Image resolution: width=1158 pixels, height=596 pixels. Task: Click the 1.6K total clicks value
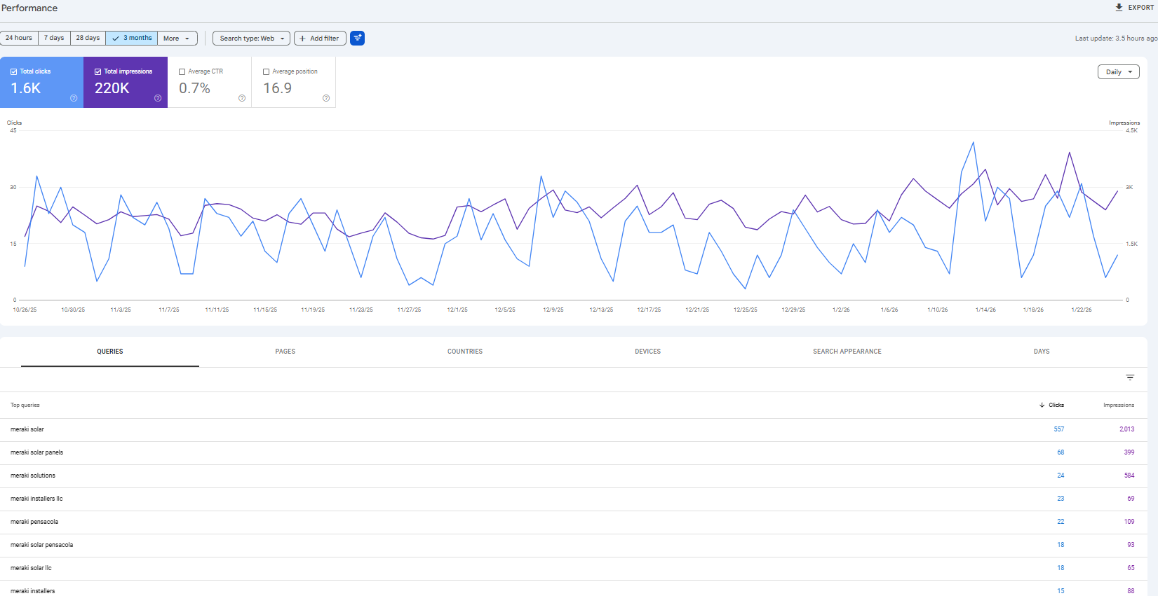click(25, 88)
